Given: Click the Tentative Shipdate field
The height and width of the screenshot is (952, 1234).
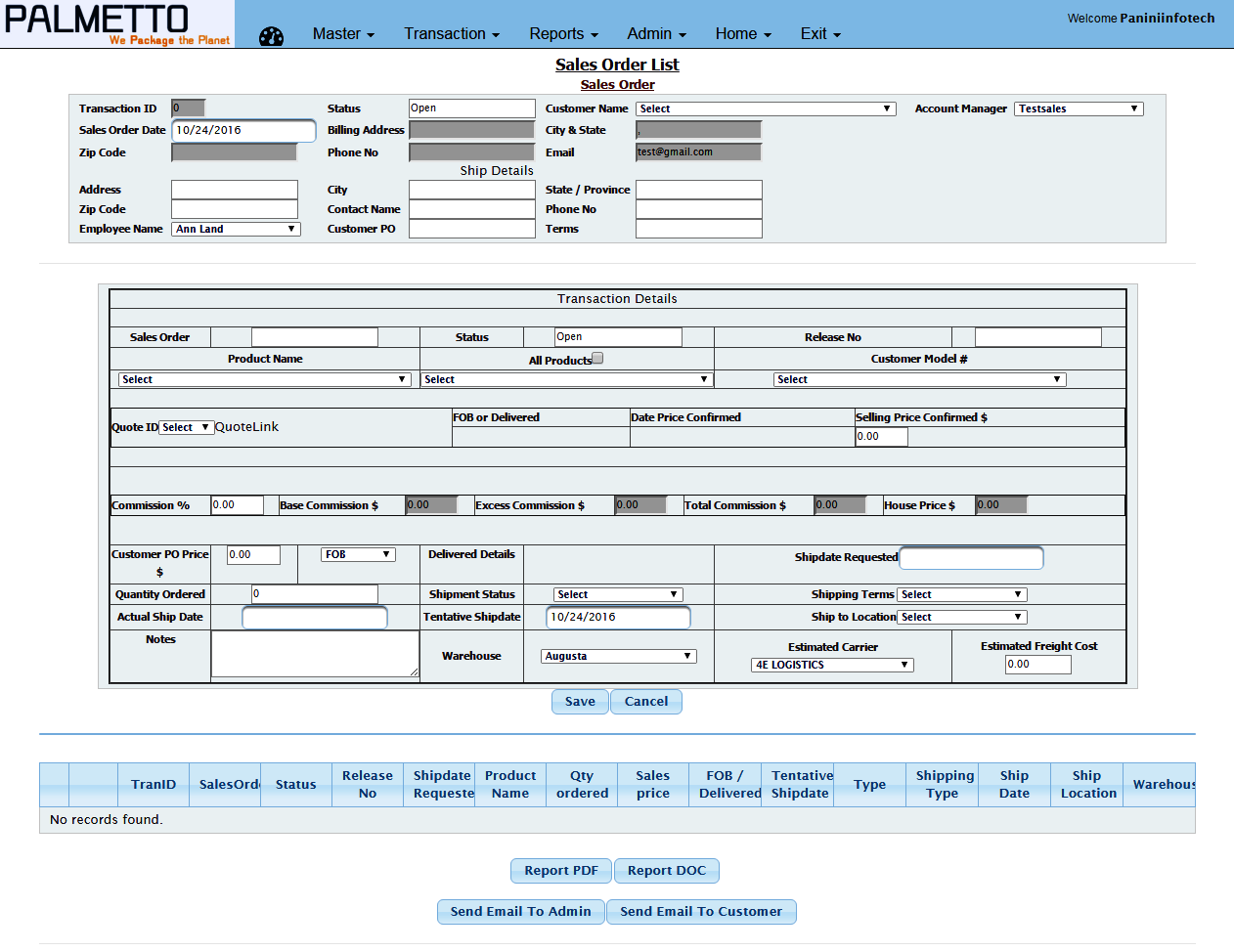Looking at the screenshot, I should pyautogui.click(x=618, y=618).
